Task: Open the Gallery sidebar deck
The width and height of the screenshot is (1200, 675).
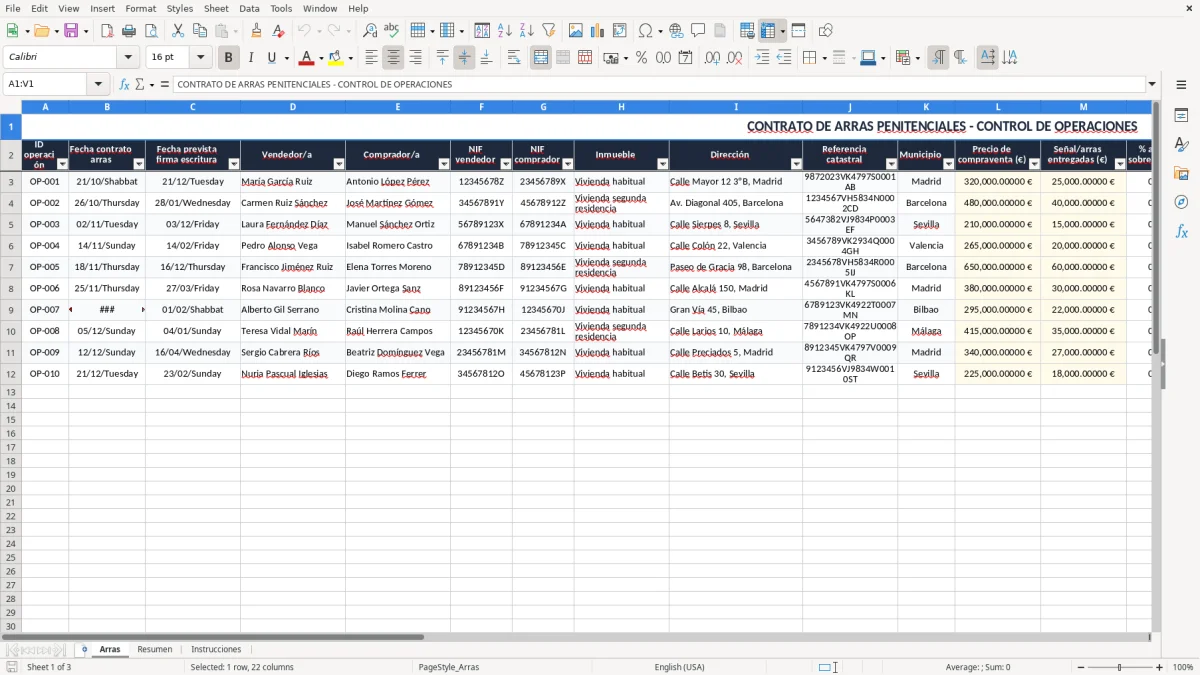Action: tap(1181, 174)
